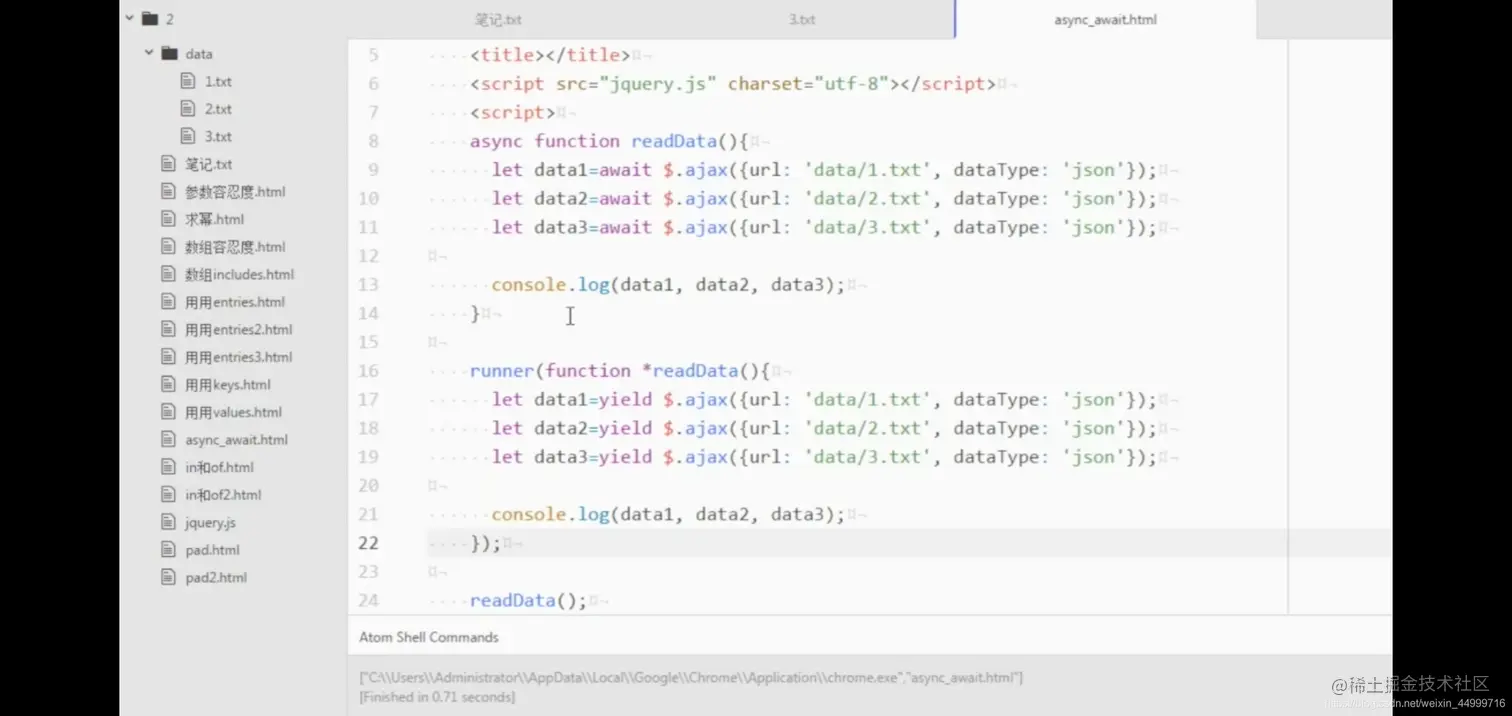The image size is (1512, 716).
Task: Click file icon beside async_await.html in tree
Action: (x=167, y=439)
